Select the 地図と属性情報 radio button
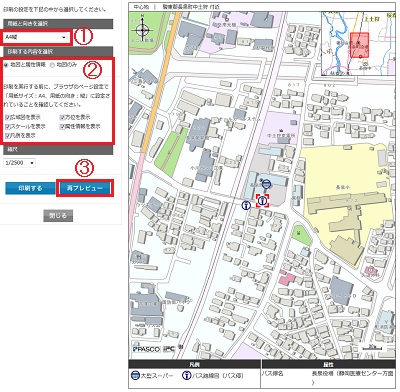Screen dimensions: 400x392 point(6,65)
